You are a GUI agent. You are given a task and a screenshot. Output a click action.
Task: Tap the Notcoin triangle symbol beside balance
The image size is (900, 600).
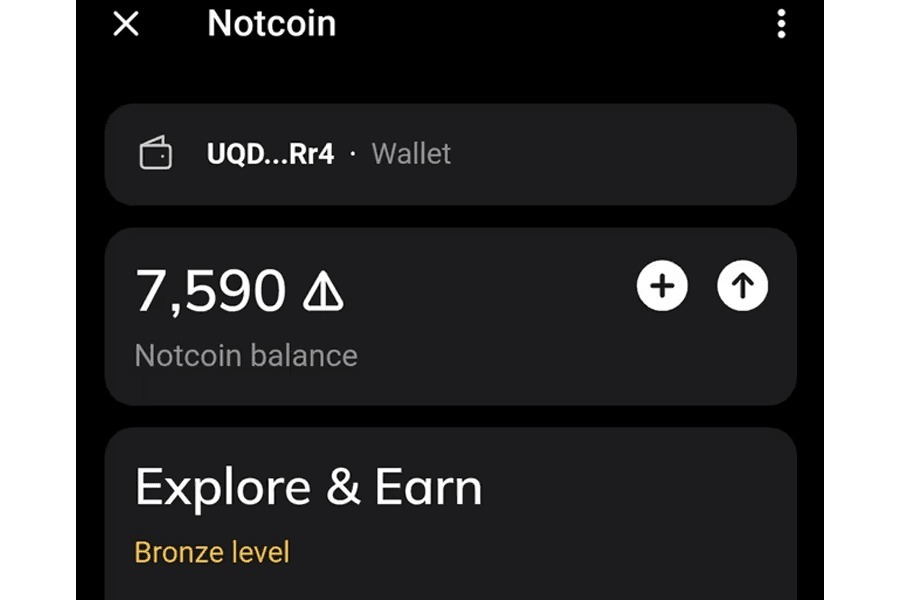[x=323, y=292]
